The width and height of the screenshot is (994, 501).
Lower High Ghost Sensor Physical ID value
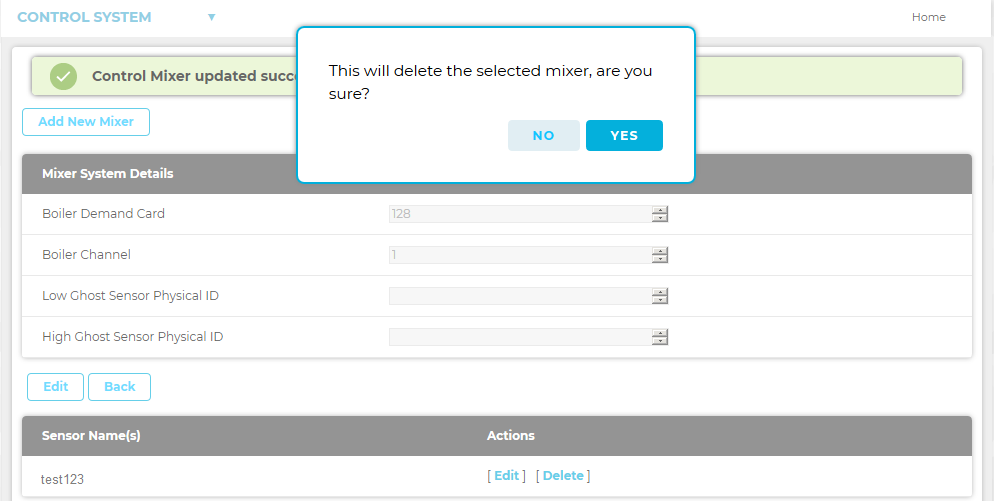660,341
